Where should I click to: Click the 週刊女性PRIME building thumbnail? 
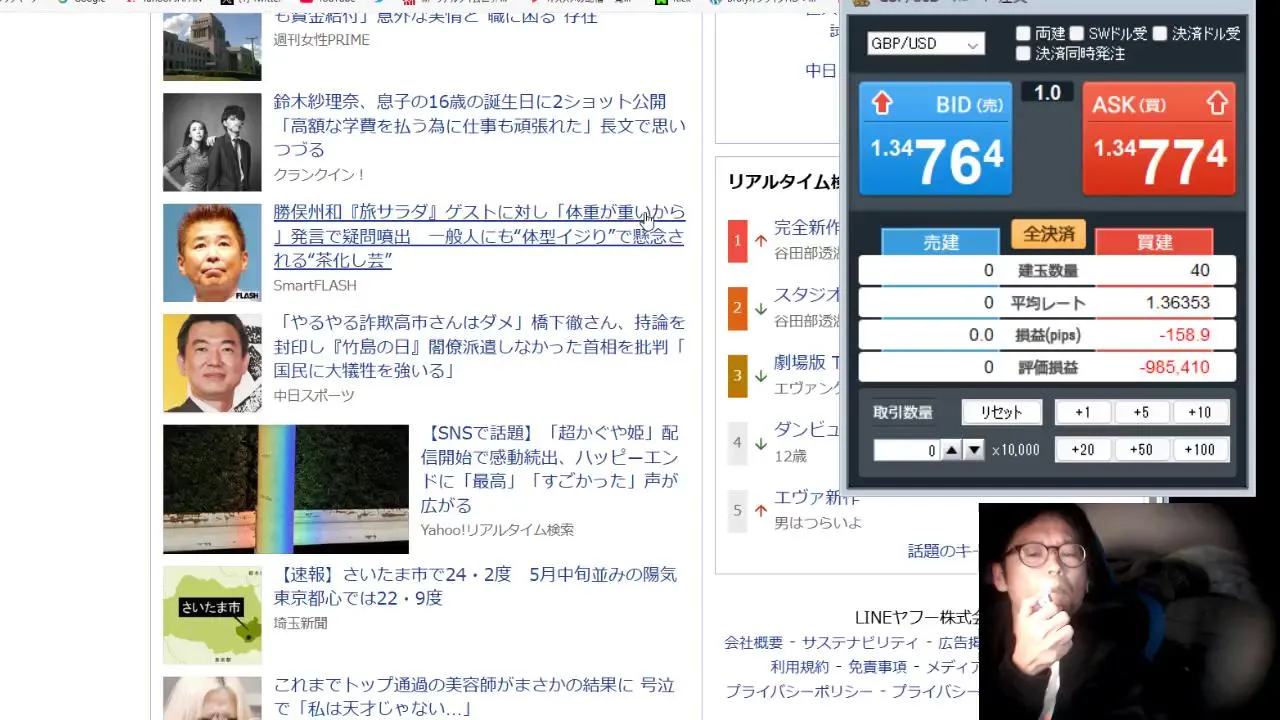click(x=212, y=46)
